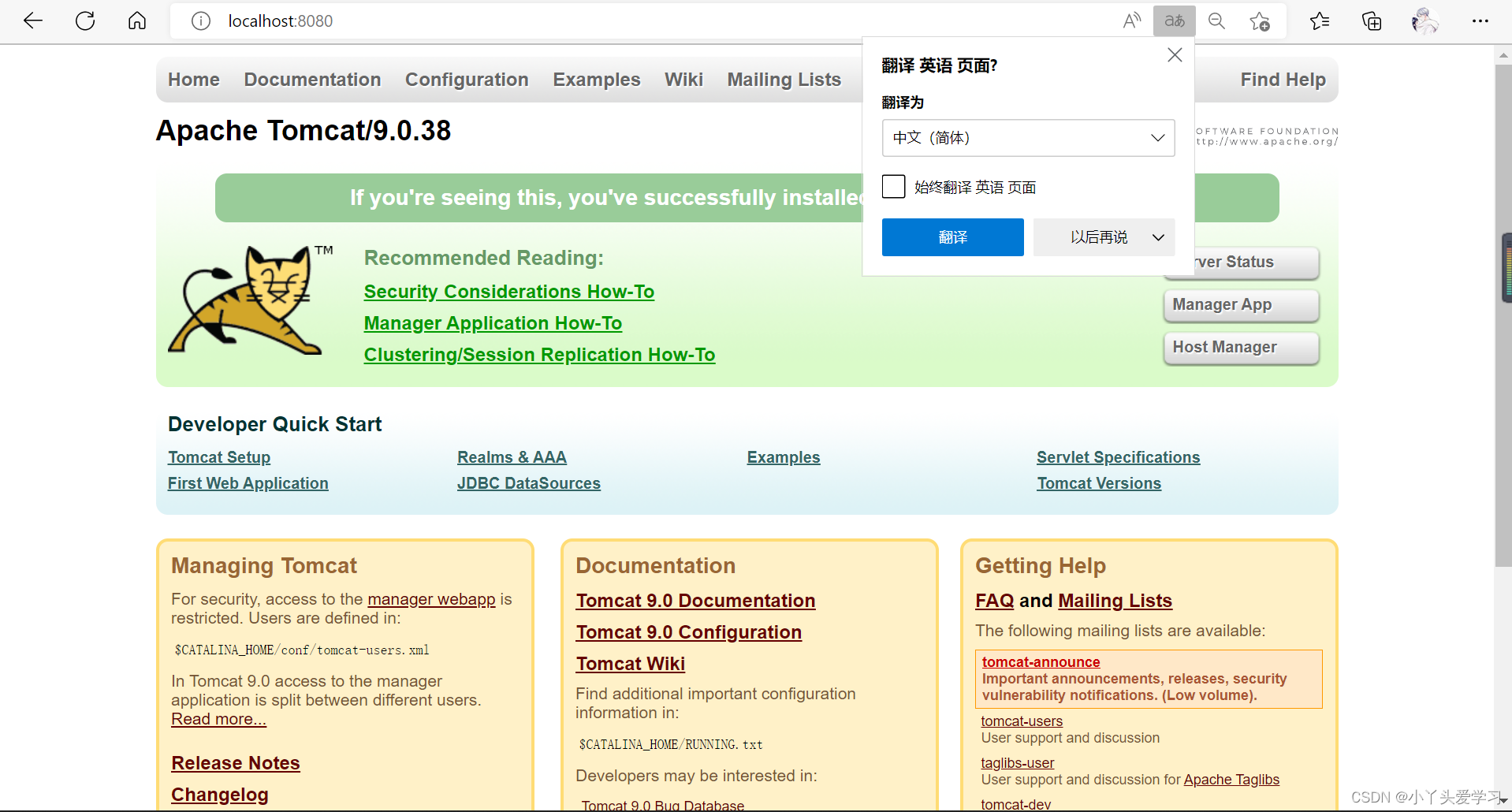The height and width of the screenshot is (812, 1512).
Task: Open the Release Notes link
Action: pyautogui.click(x=236, y=763)
